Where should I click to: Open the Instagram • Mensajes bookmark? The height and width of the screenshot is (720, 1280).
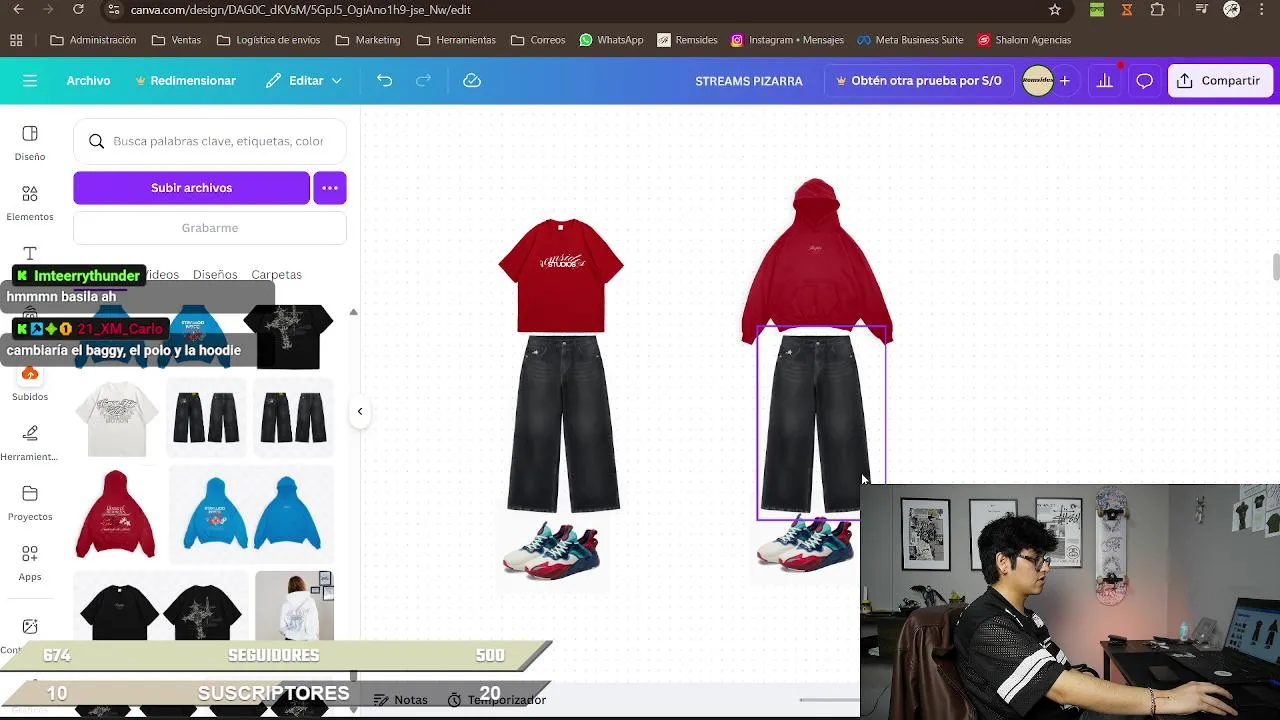(787, 40)
